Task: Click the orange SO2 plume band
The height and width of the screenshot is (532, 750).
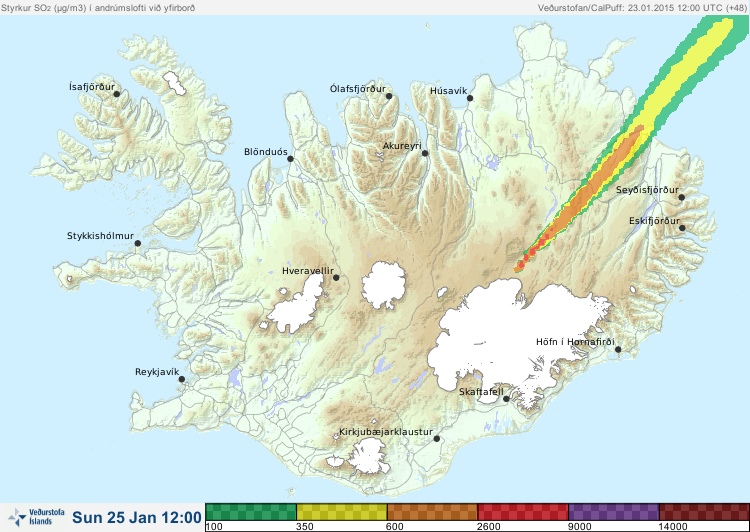Action: (x=595, y=184)
